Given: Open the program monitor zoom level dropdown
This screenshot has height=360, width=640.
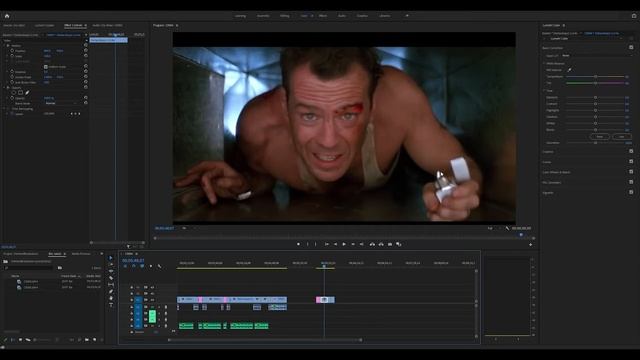Looking at the screenshot, I should point(189,228).
